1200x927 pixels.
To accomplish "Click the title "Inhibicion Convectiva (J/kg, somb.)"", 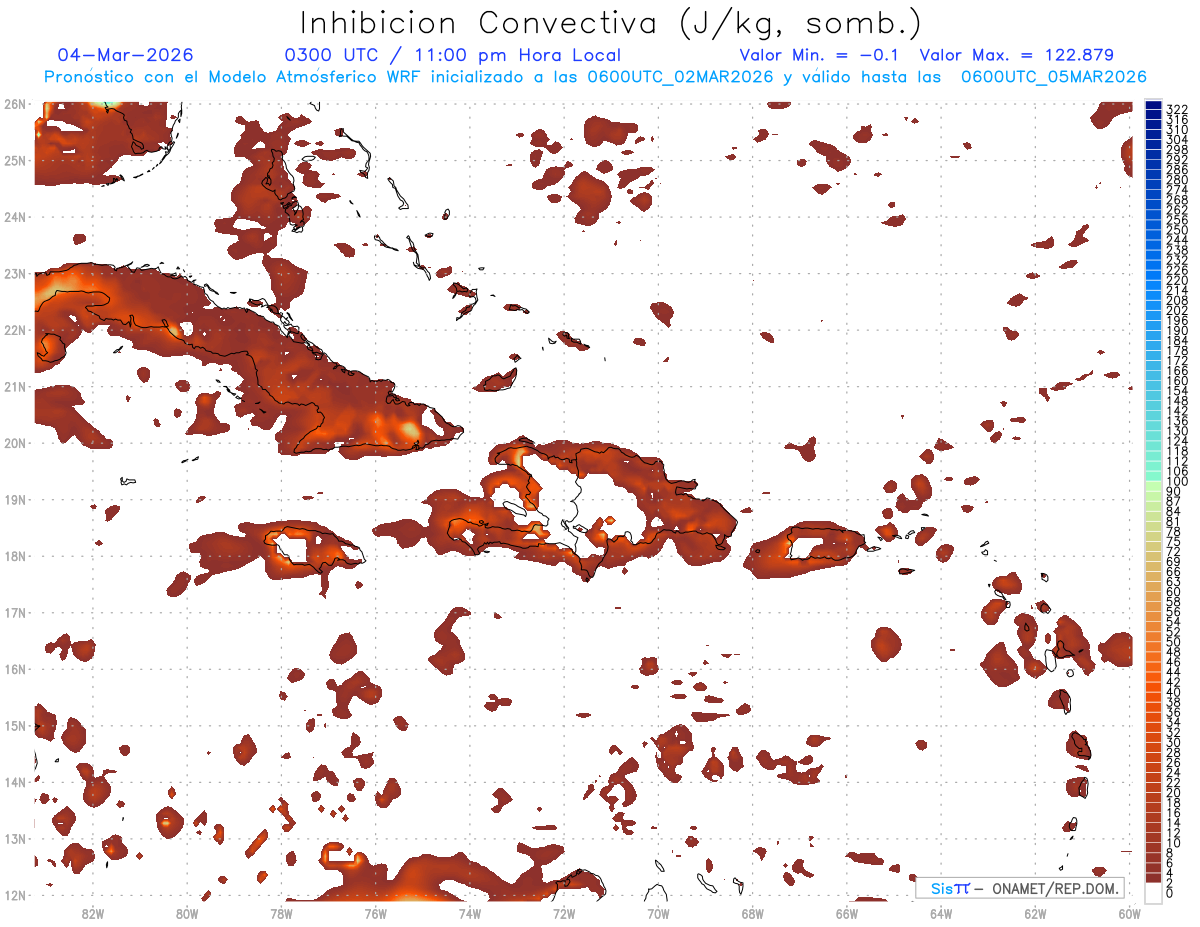I will pyautogui.click(x=611, y=23).
